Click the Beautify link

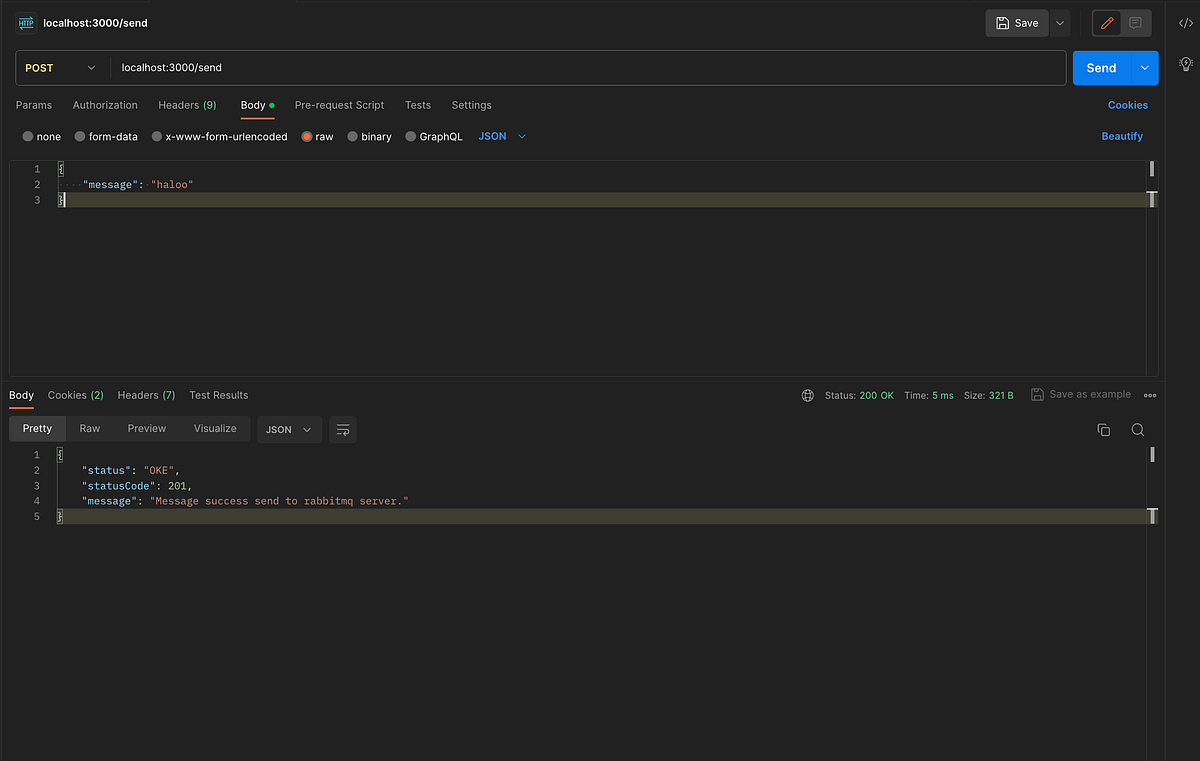point(1122,136)
